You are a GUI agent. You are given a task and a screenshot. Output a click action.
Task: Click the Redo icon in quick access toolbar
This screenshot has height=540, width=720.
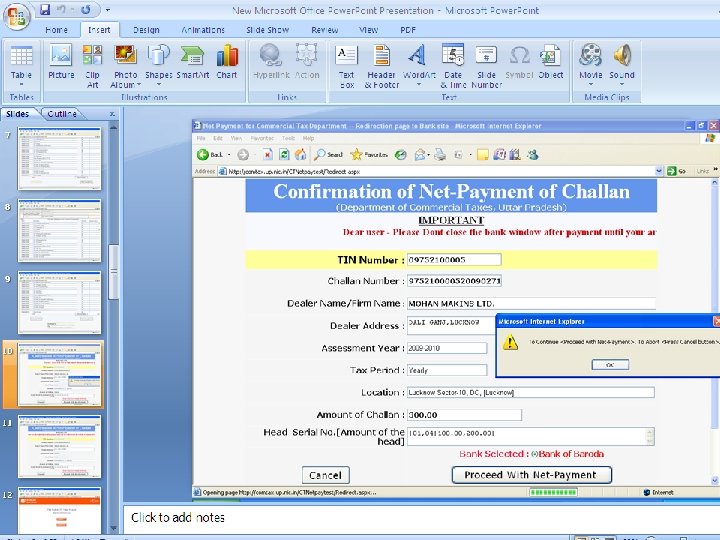85,9
